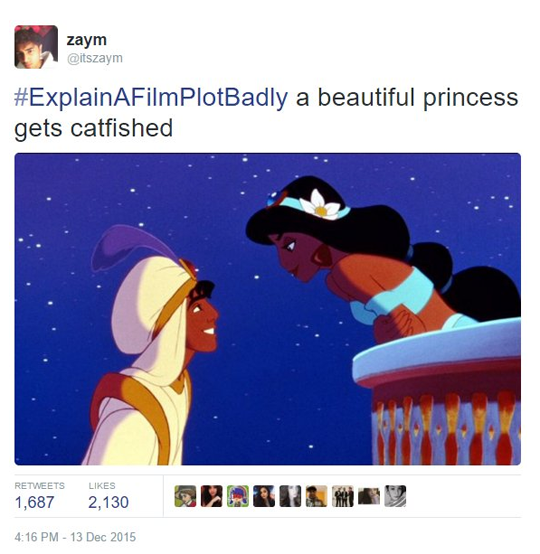This screenshot has width=540, height=554.
Task: Open the 4:16 PM - 13 Dec 2015 timestamp
Action: click(75, 537)
